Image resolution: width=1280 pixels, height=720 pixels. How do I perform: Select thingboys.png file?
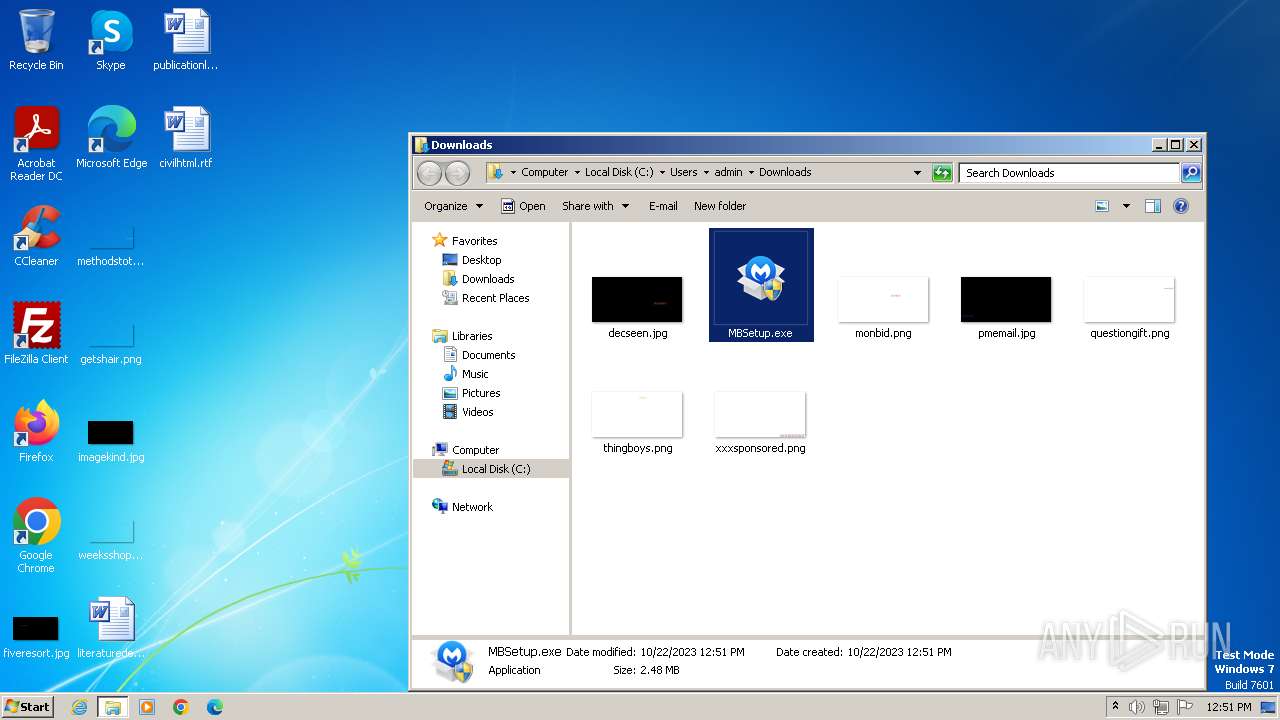(x=637, y=423)
